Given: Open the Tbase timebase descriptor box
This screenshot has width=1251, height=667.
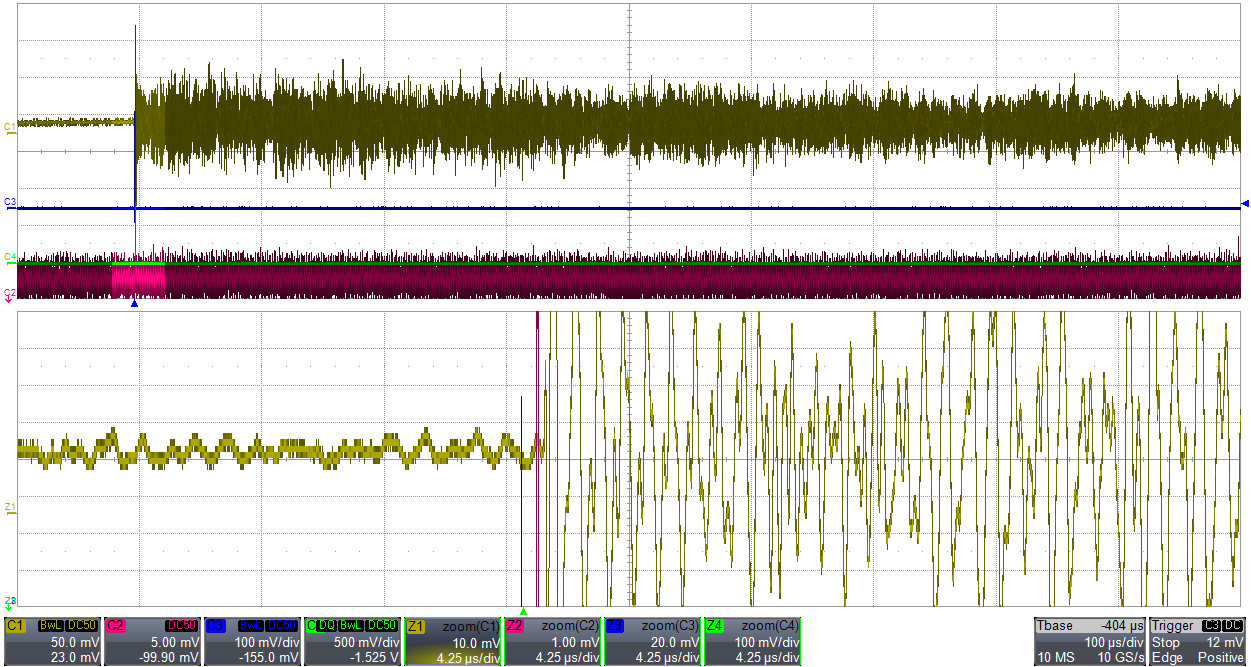Looking at the screenshot, I should pos(1090,641).
